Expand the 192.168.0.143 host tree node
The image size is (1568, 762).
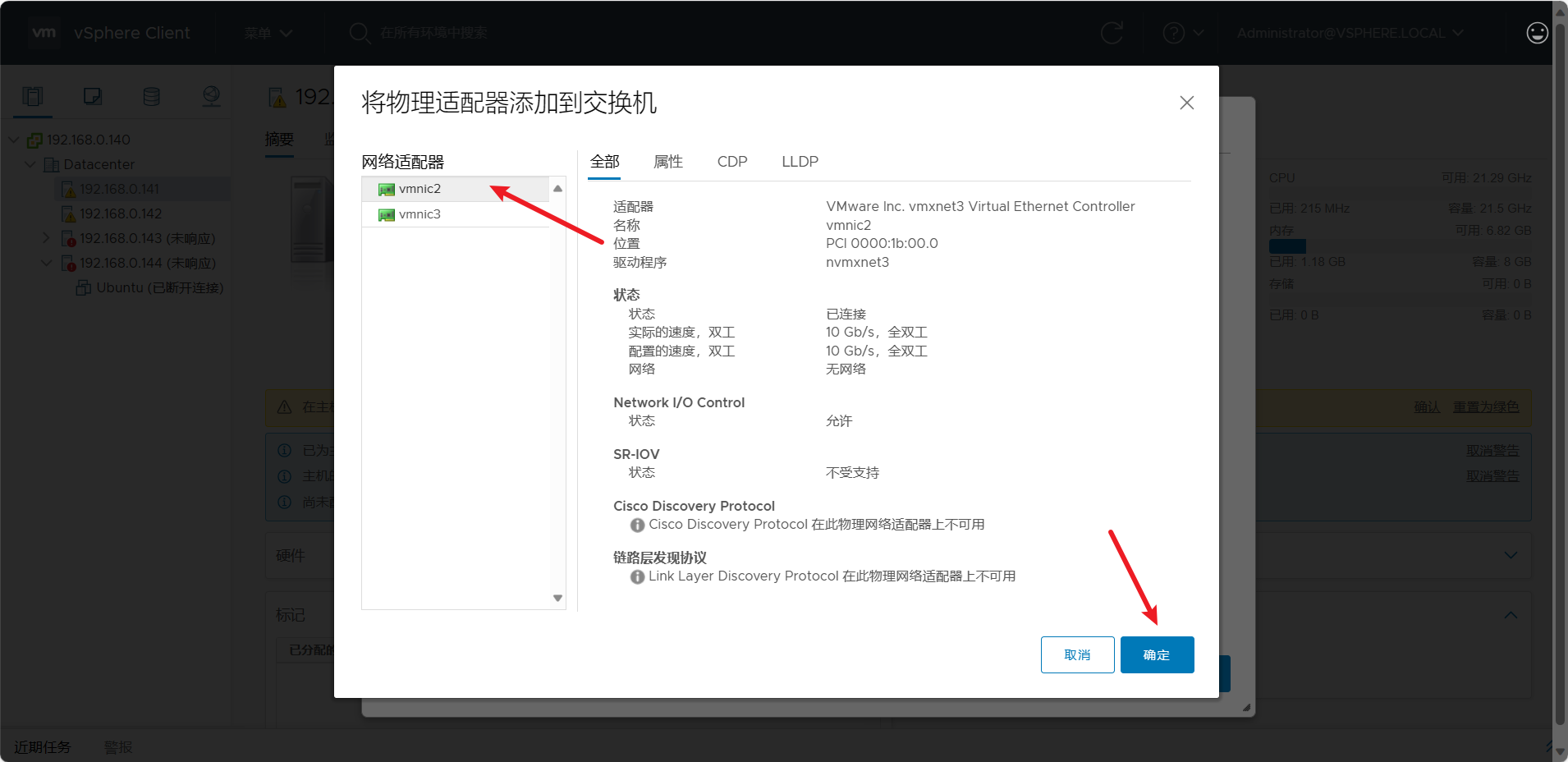click(x=47, y=238)
